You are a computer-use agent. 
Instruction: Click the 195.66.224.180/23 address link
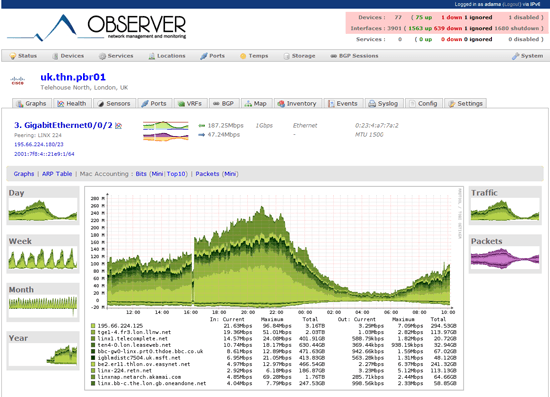(x=39, y=144)
